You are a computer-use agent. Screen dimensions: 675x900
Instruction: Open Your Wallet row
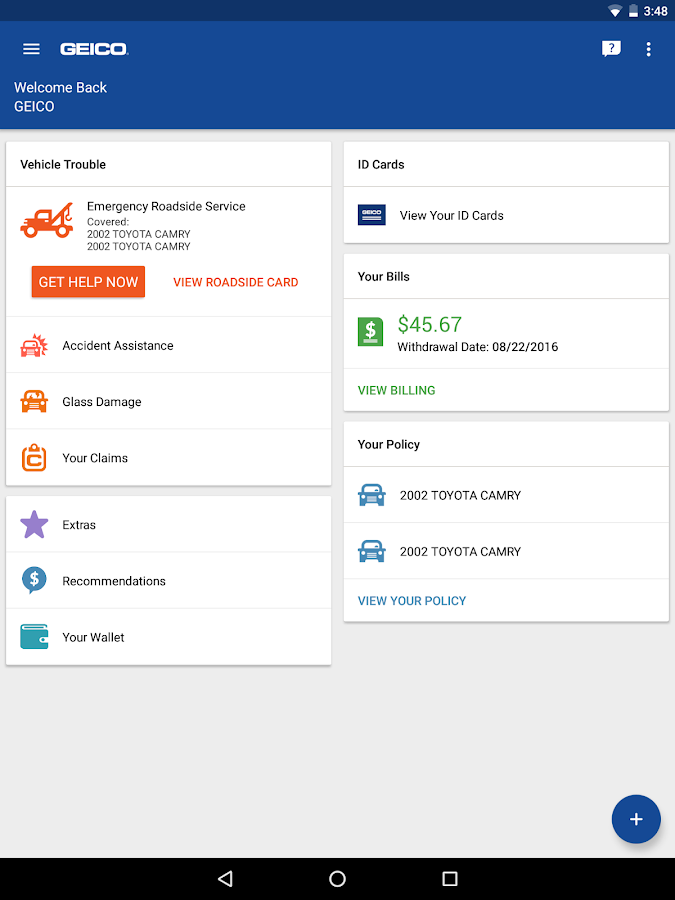[x=169, y=637]
